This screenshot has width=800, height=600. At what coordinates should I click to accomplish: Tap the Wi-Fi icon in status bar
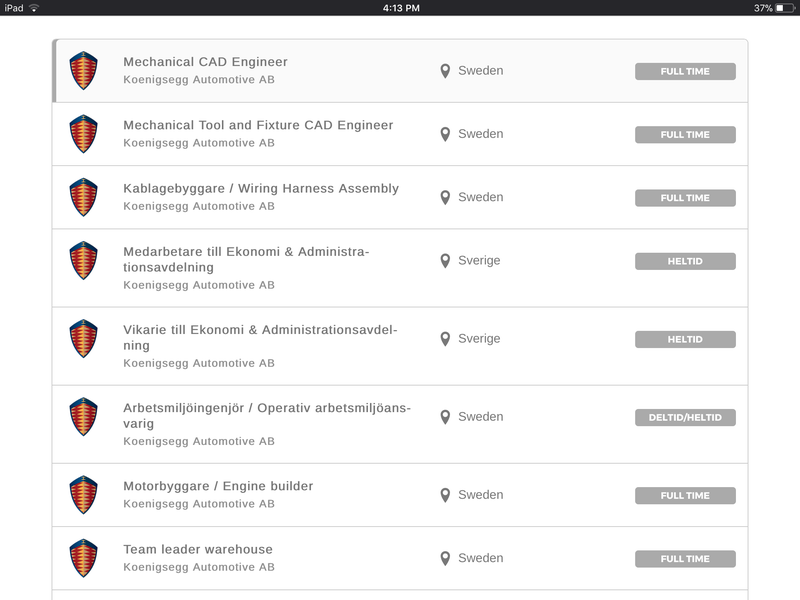click(x=34, y=8)
